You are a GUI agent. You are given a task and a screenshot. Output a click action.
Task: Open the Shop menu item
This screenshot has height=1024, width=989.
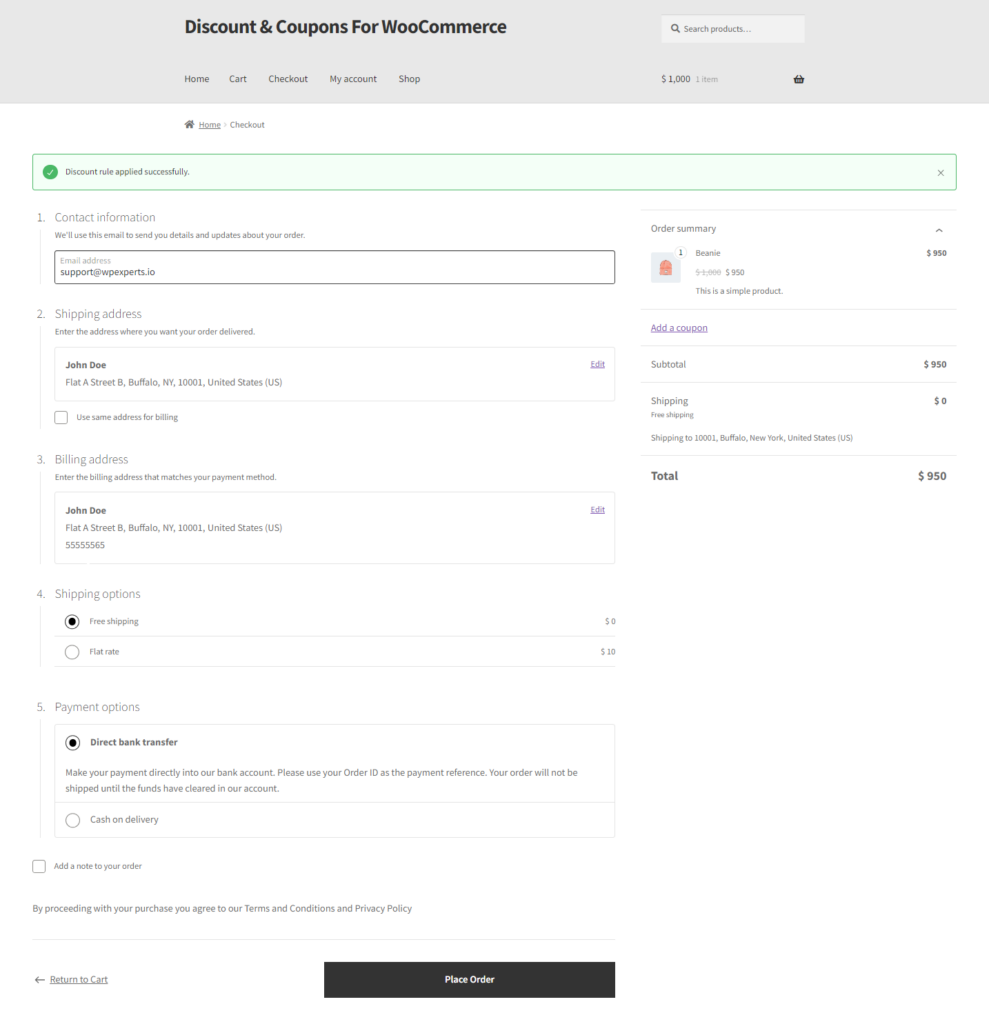coord(410,78)
